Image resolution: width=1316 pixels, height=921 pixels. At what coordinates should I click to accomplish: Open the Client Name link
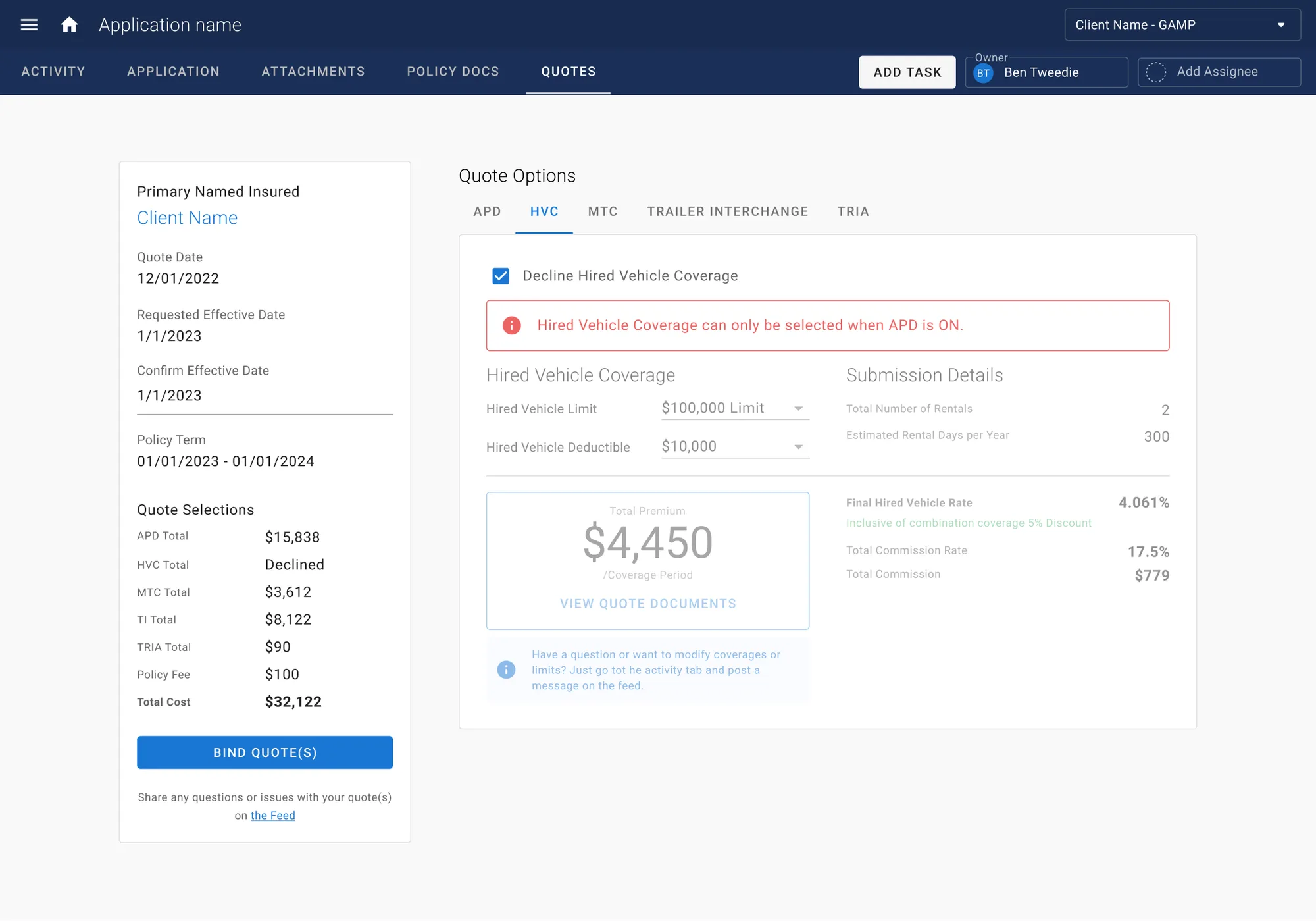click(x=187, y=218)
